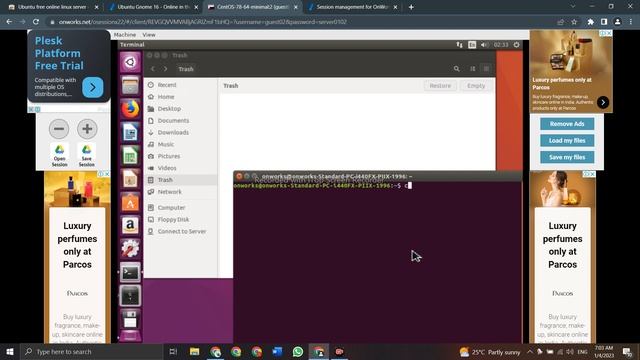Click Load my files button

[x=567, y=140]
